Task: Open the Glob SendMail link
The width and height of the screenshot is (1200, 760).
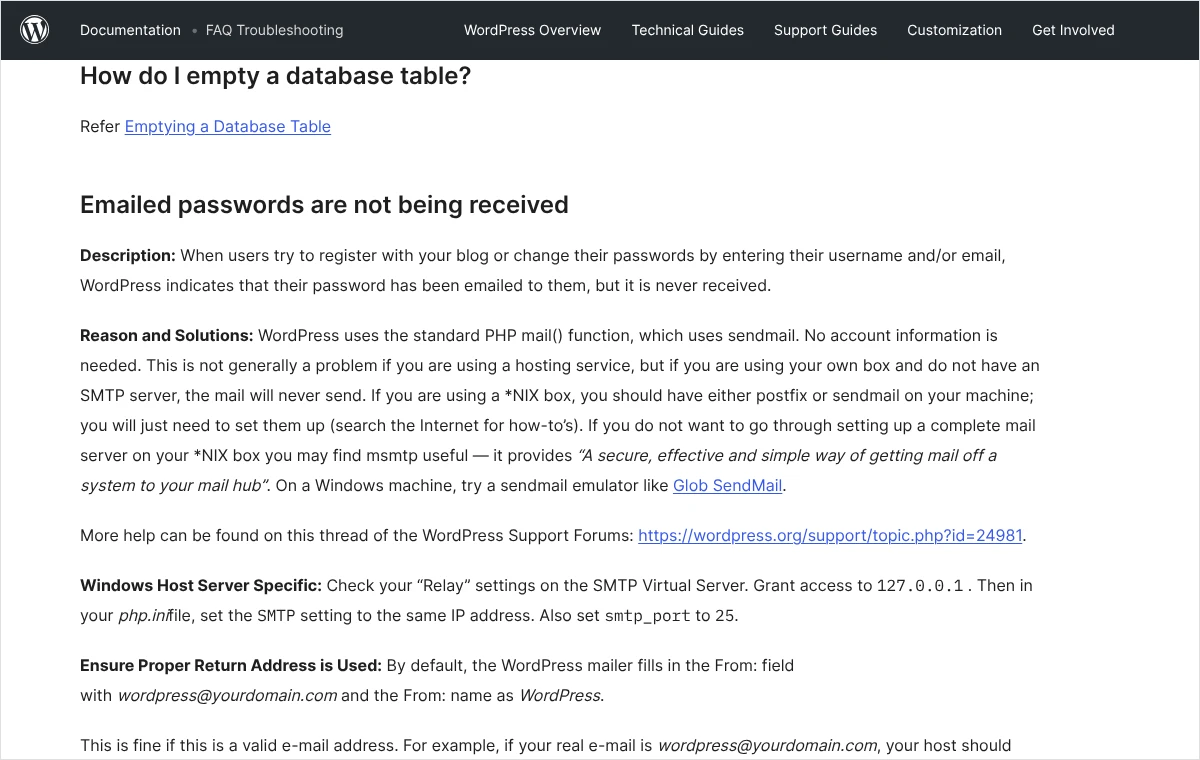Action: pyautogui.click(x=727, y=485)
